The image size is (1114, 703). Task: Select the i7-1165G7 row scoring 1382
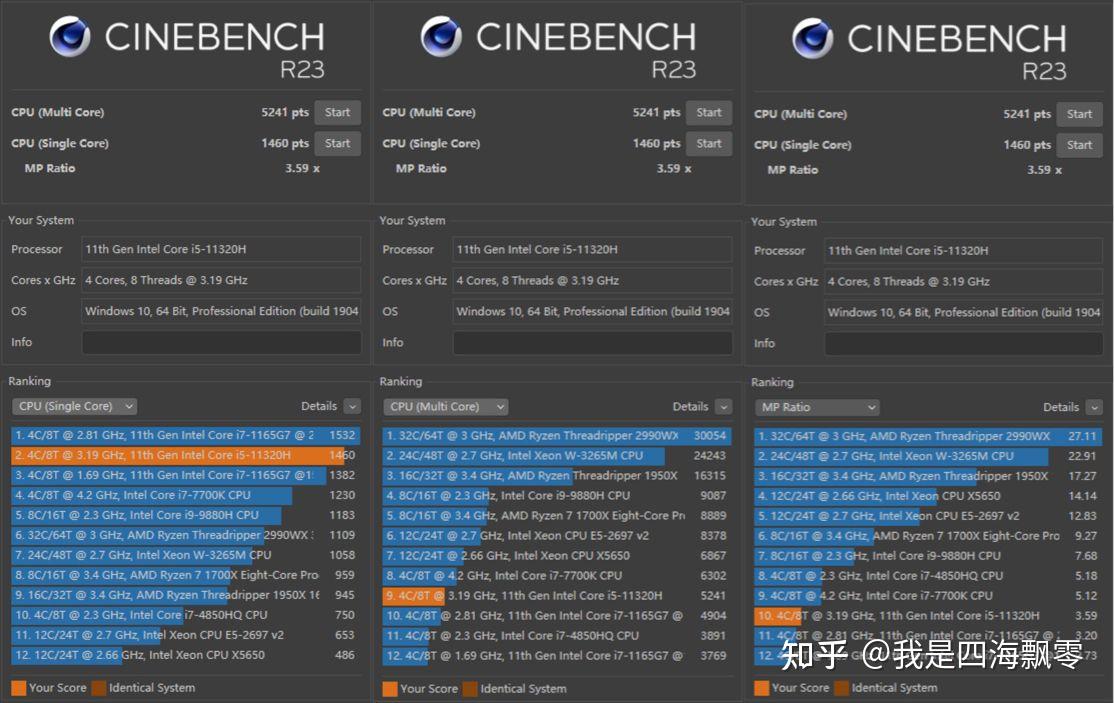[185, 475]
